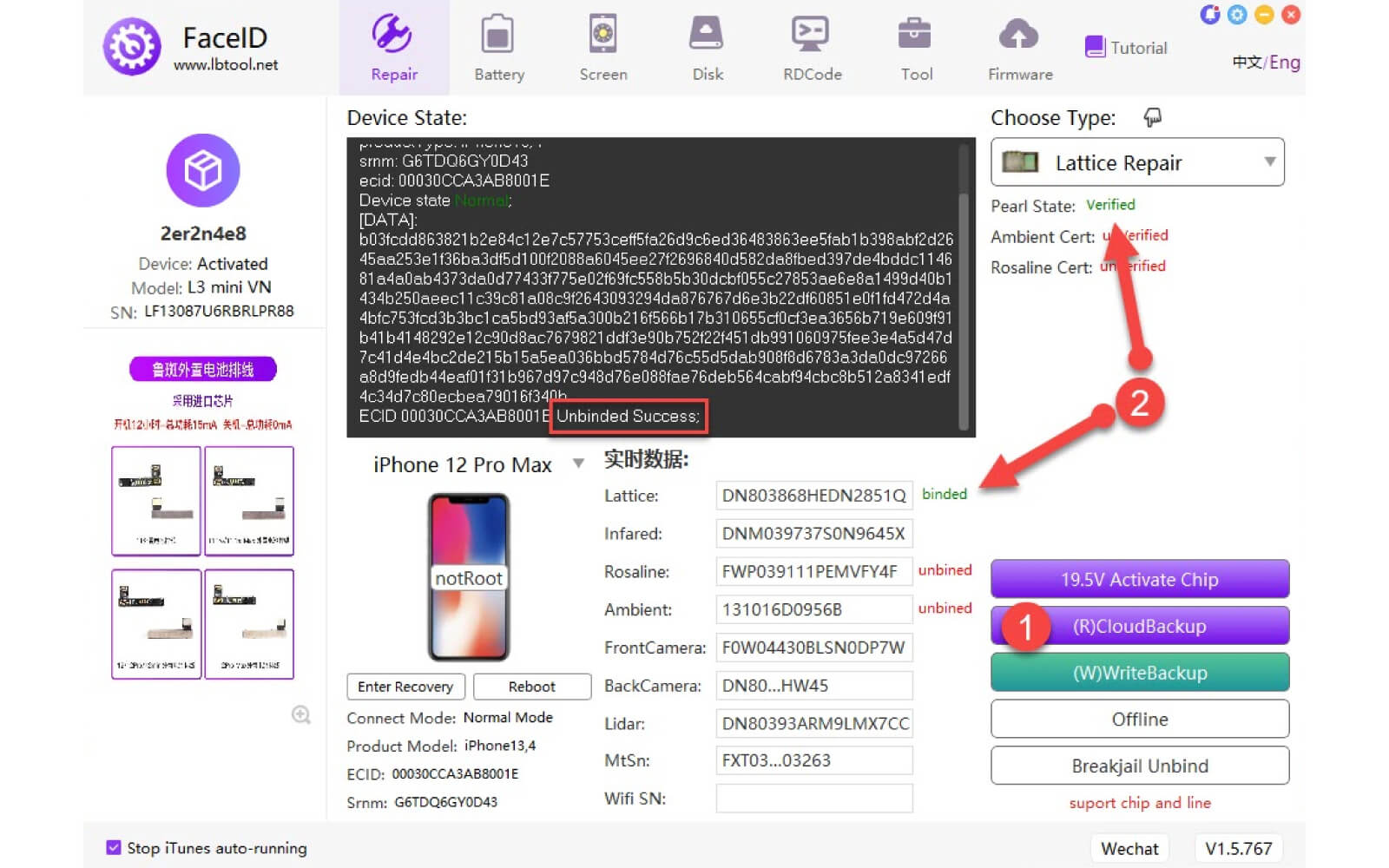Toggle Stop iTunes auto-running checkbox
This screenshot has width=1389, height=868.
point(114,848)
